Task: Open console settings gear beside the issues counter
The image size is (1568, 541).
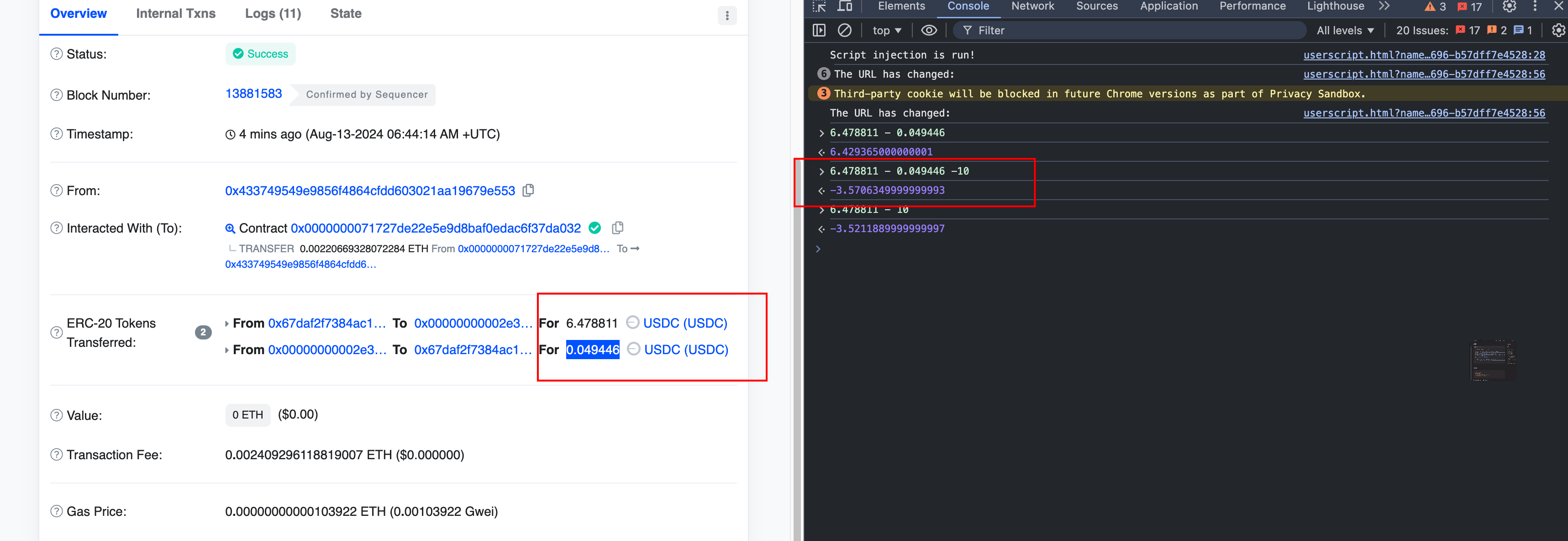Action: (1558, 31)
